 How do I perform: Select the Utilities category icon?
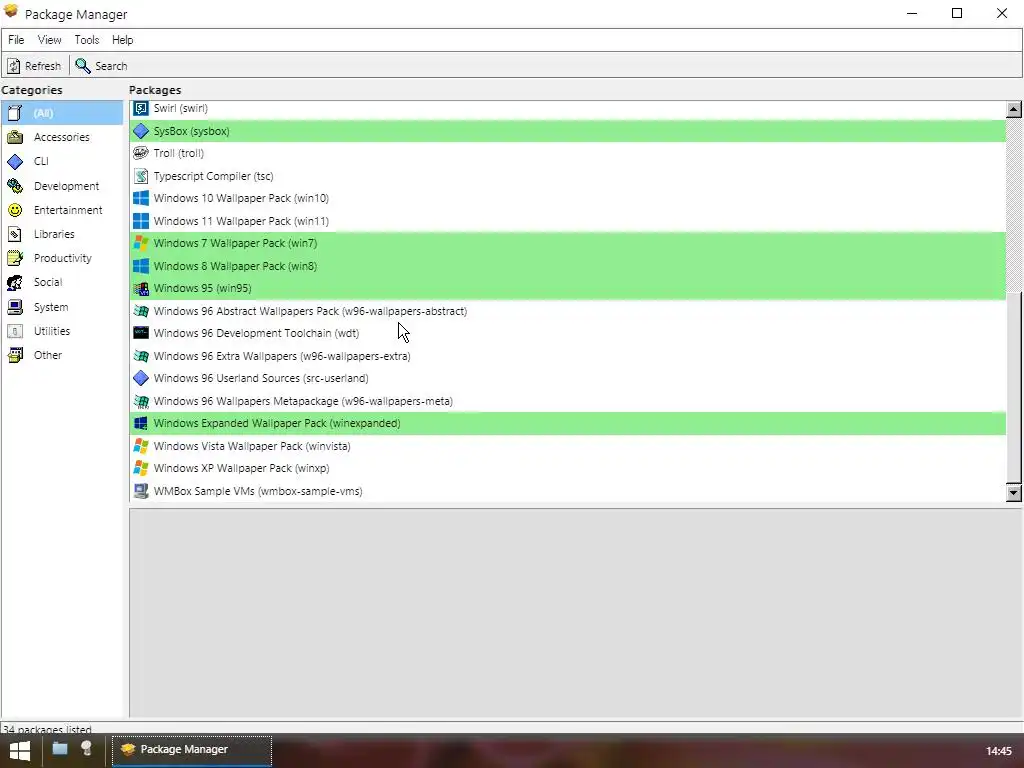click(15, 331)
